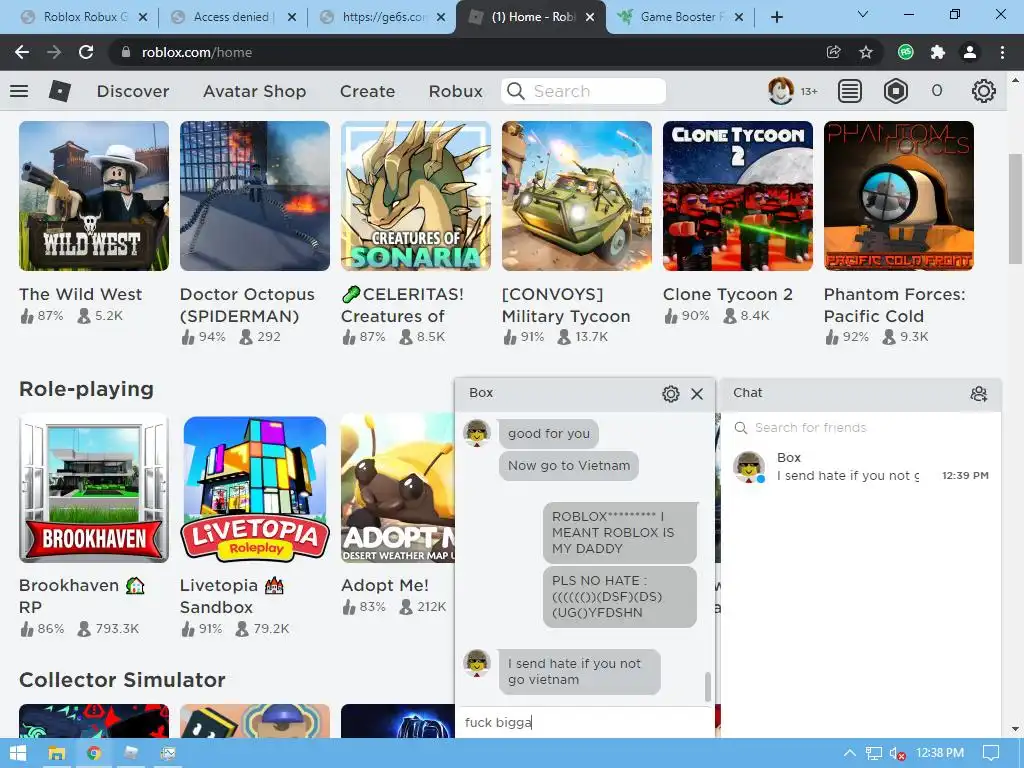Viewport: 1024px width, 768px height.
Task: Click the Roblox logo icon
Action: tap(59, 91)
